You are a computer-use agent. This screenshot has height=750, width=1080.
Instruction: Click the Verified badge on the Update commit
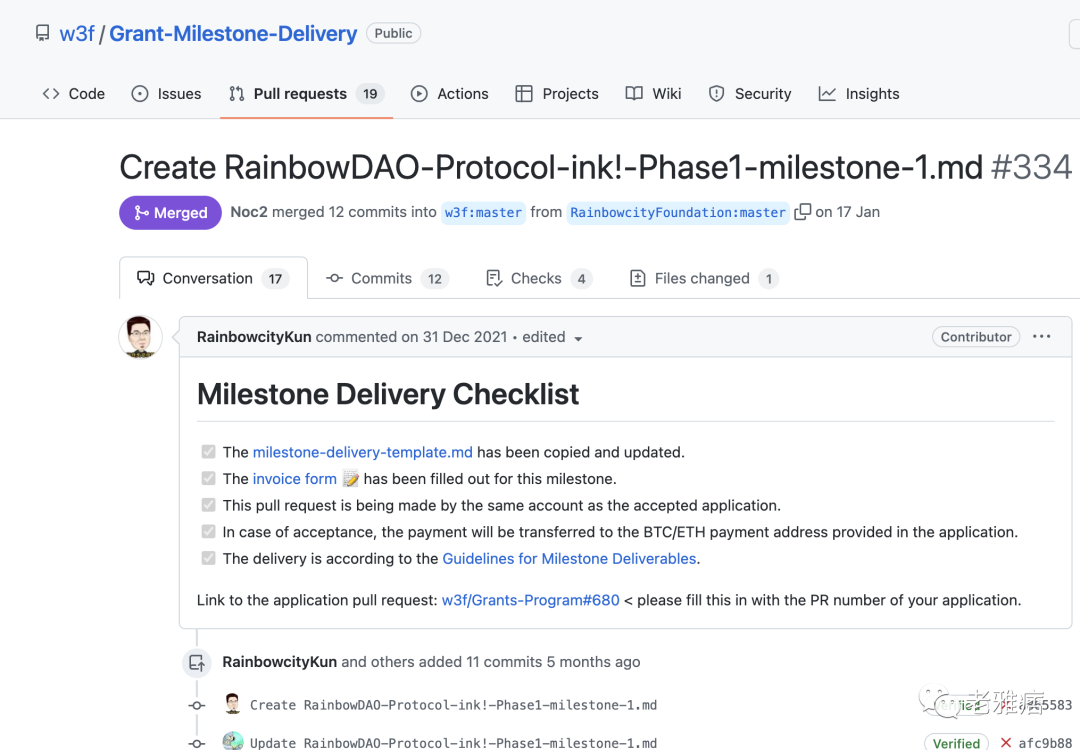click(x=956, y=742)
